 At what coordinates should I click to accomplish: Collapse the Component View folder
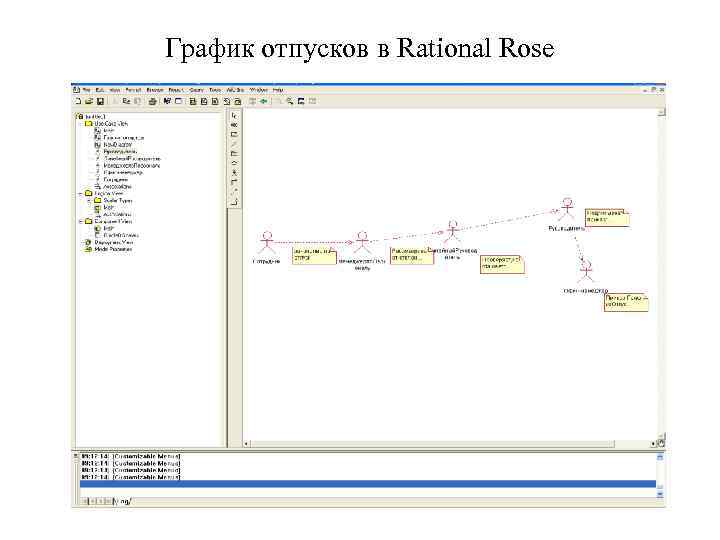[81, 221]
